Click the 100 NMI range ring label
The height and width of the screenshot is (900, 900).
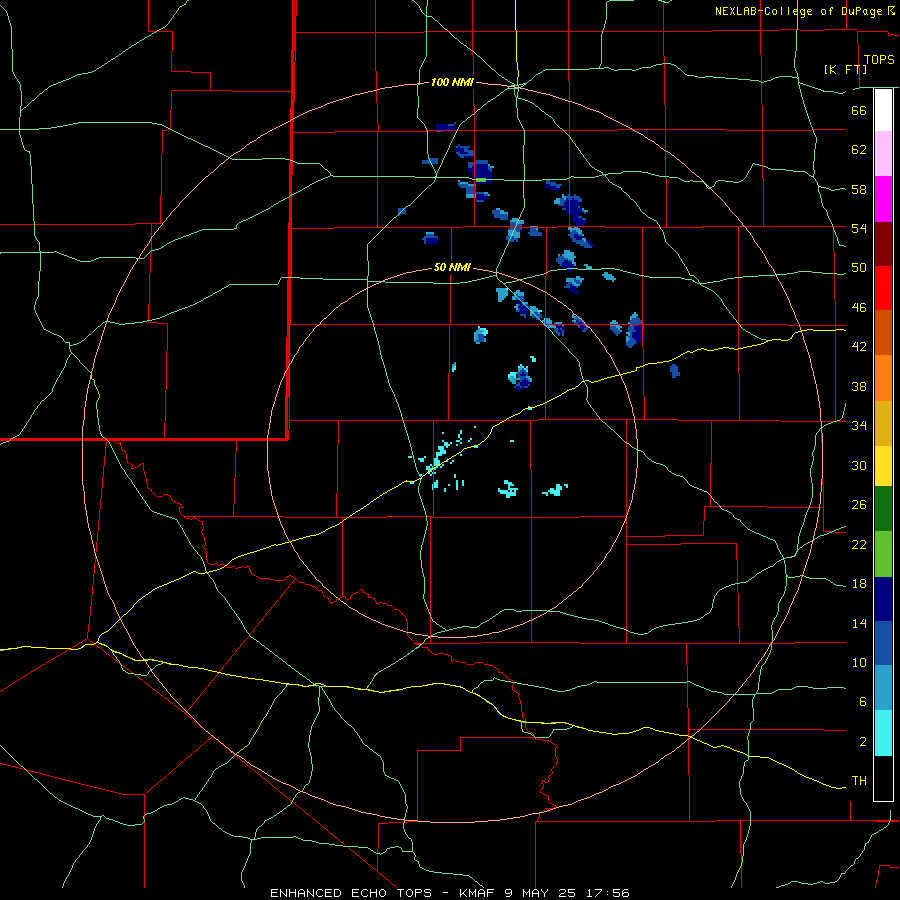click(x=452, y=83)
